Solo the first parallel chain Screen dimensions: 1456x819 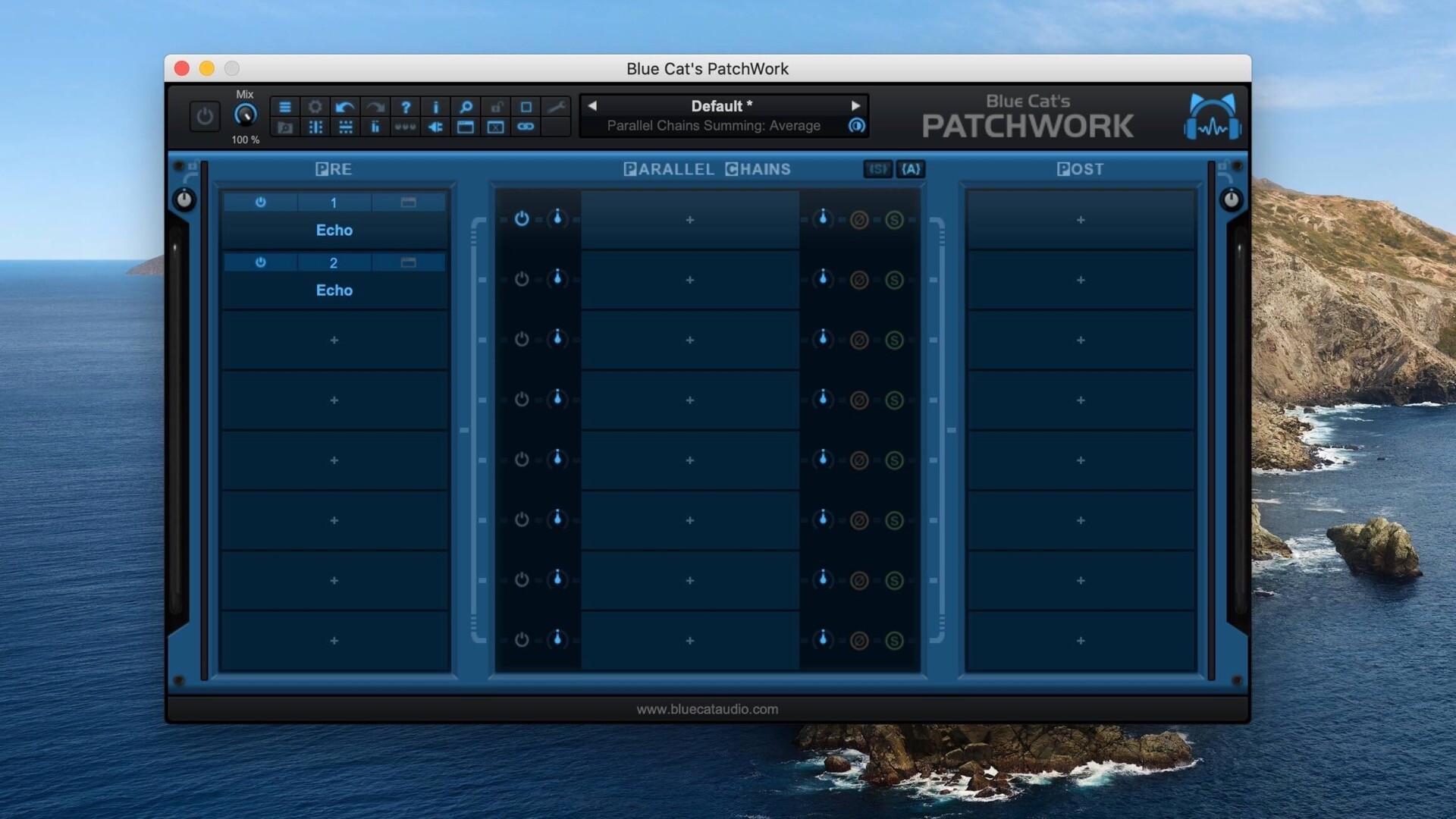(x=895, y=219)
